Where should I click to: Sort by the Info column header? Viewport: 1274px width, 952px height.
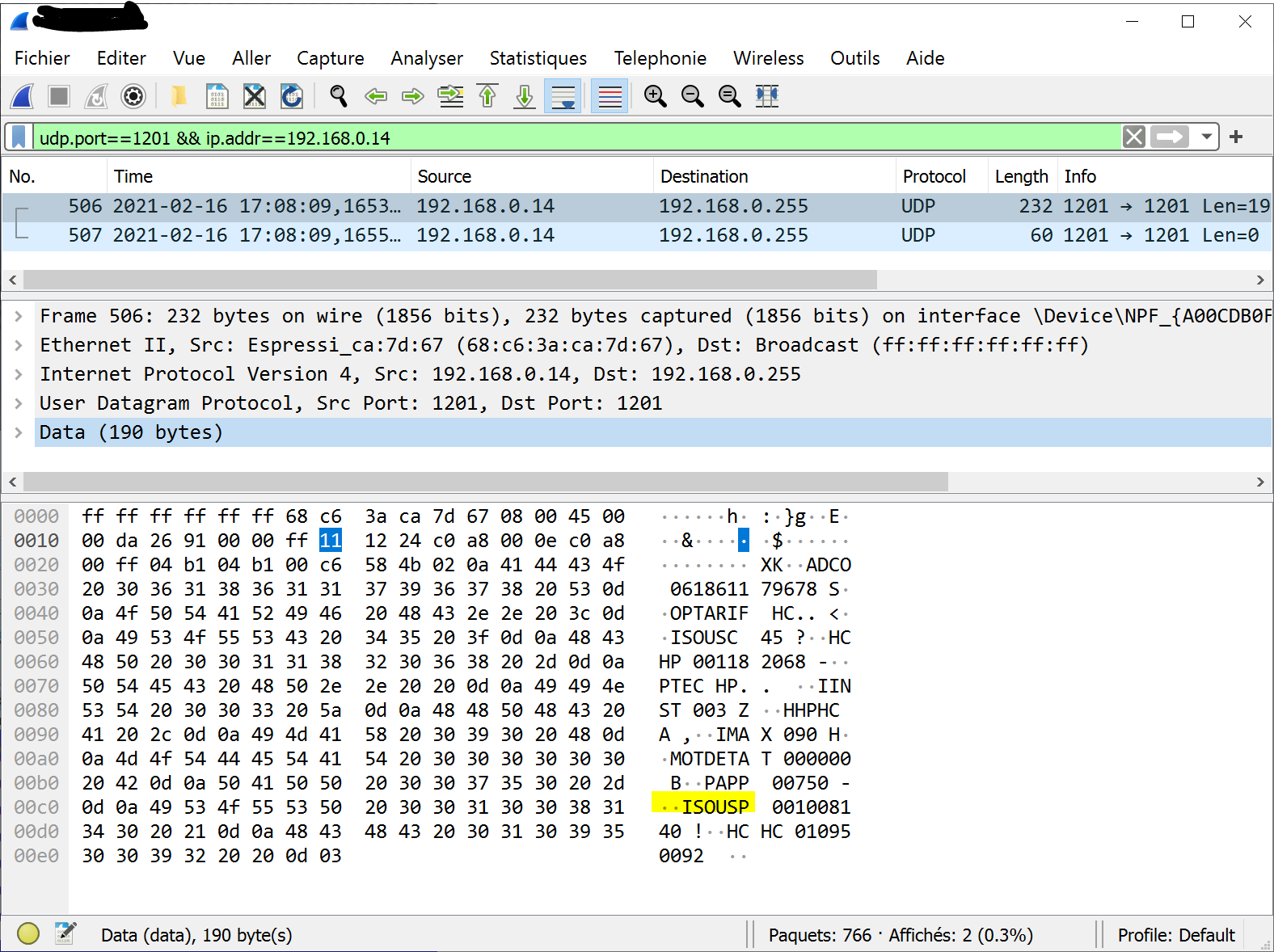1164,176
